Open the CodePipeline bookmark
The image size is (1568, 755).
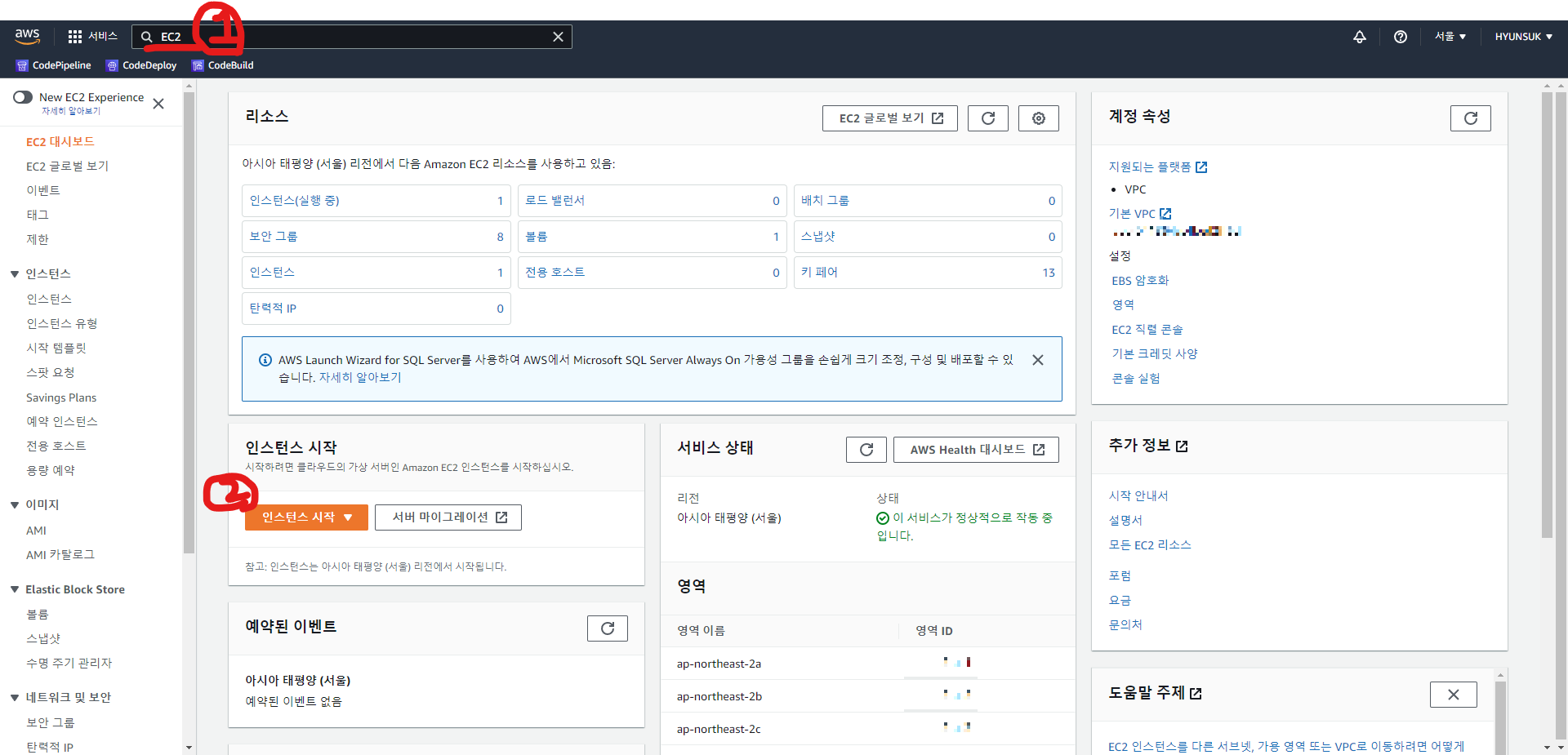[x=54, y=65]
